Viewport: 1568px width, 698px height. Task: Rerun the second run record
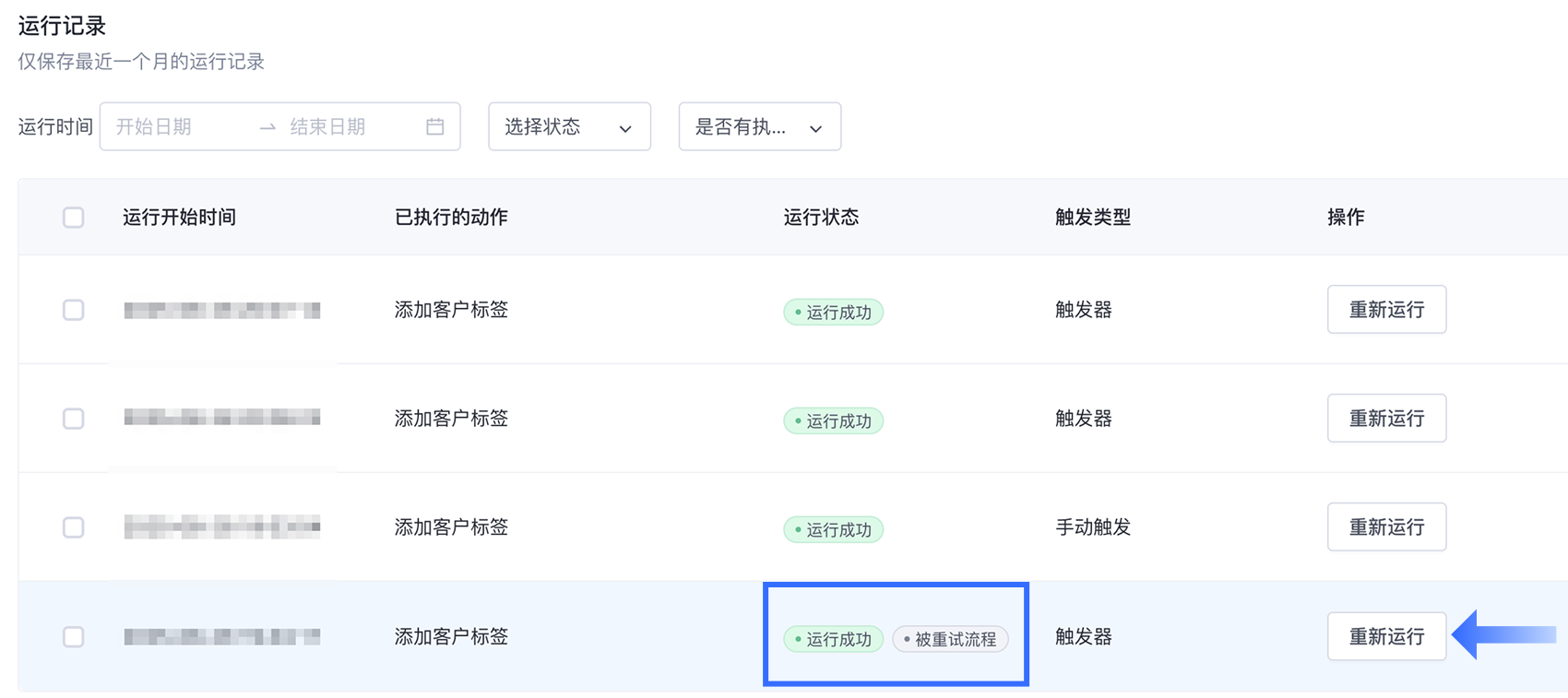click(1386, 419)
